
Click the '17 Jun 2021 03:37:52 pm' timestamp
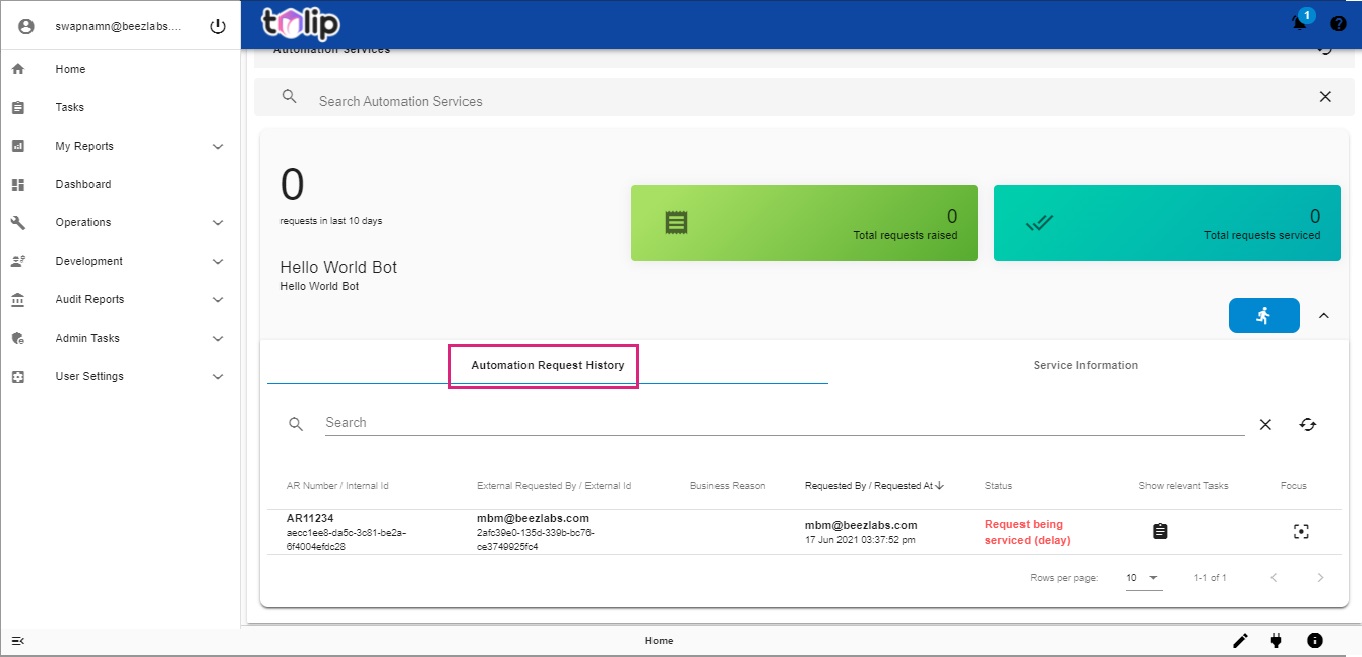pos(861,540)
